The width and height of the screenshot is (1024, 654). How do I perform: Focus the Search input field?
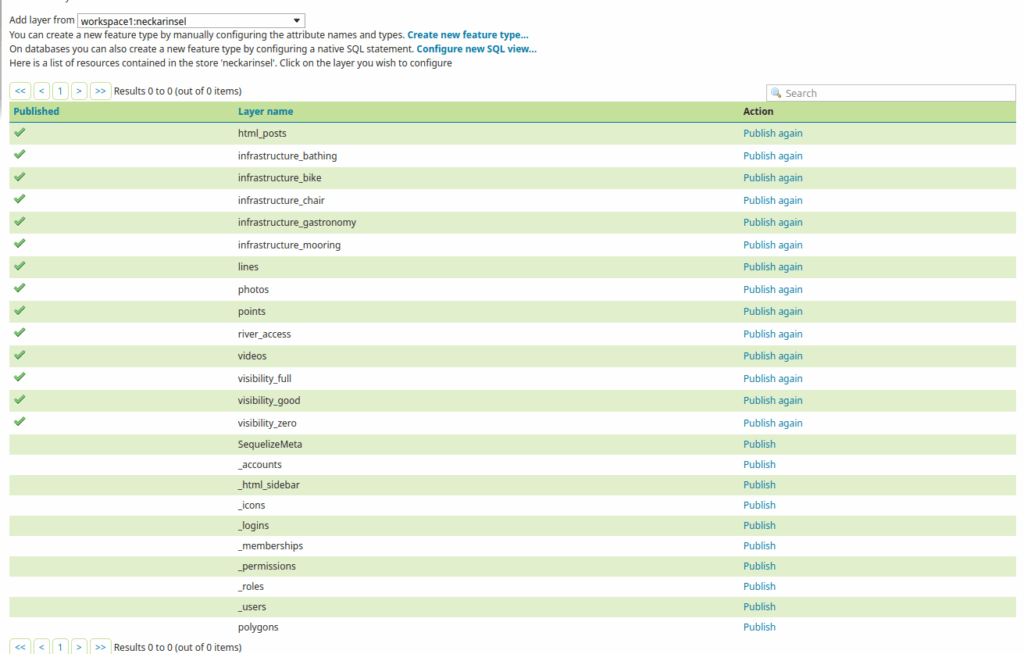[x=891, y=93]
